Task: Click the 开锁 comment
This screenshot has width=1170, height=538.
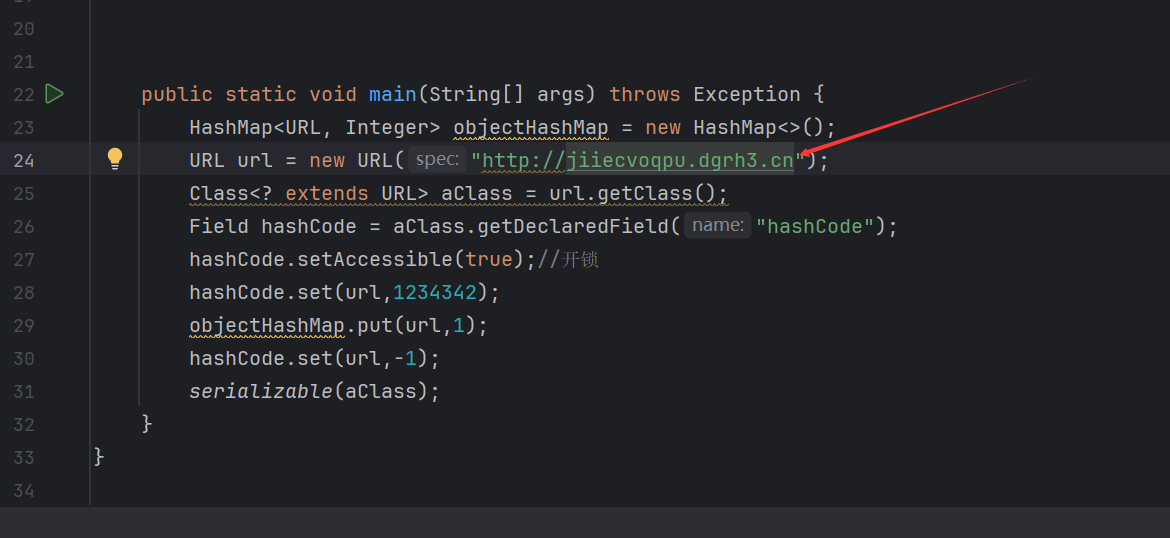Action: click(581, 260)
